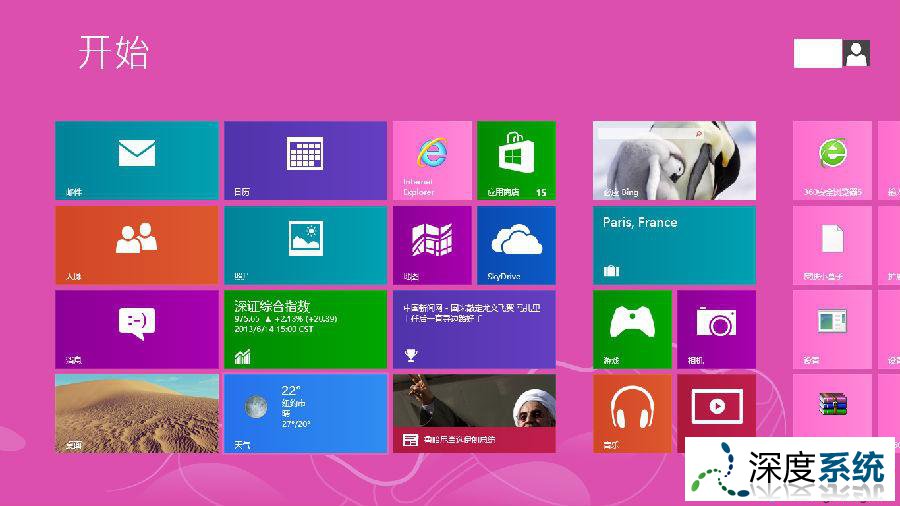Viewport: 900px width, 506px height.
Task: Open the Photos tile
Action: coord(305,245)
